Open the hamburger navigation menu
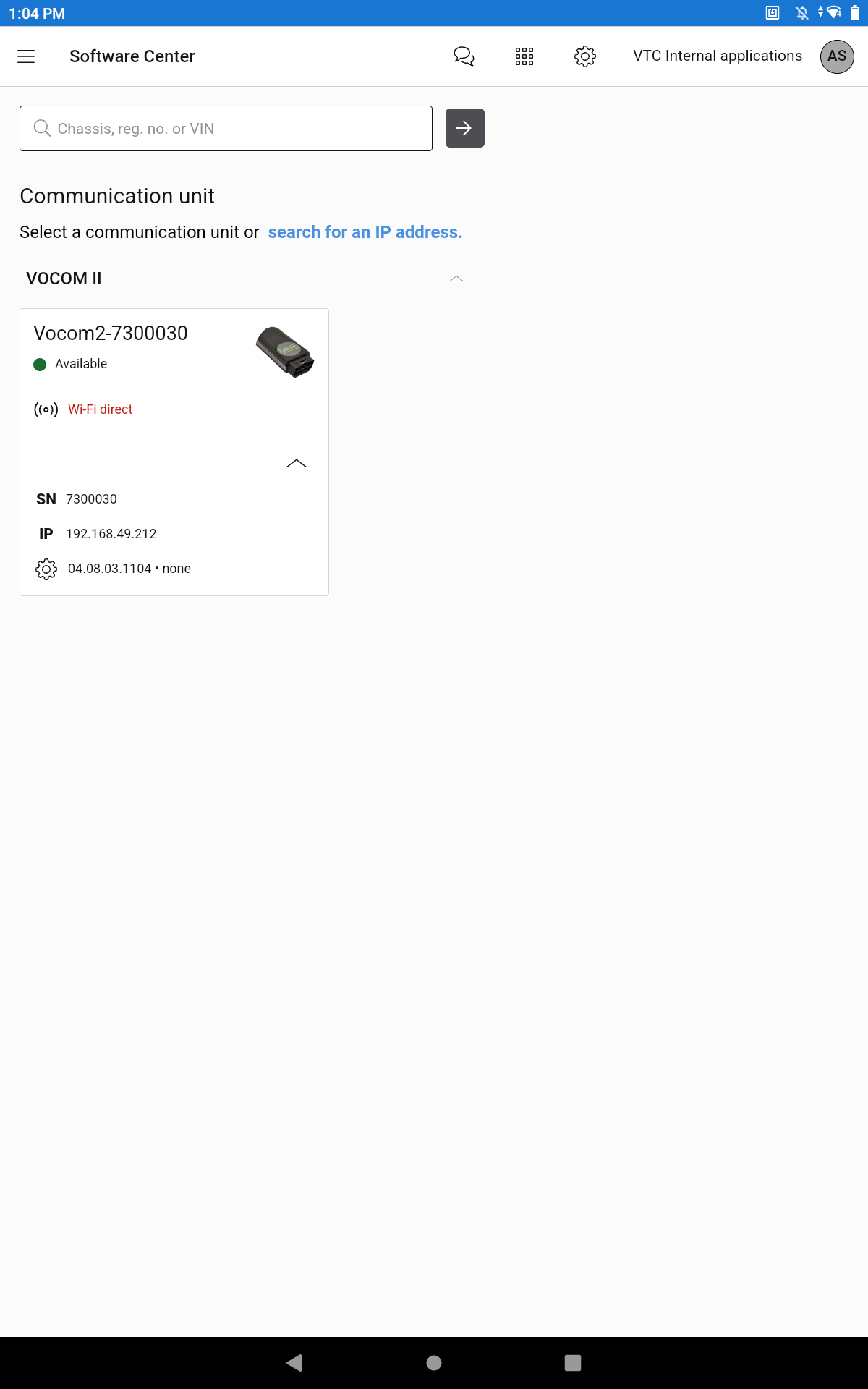Viewport: 868px width, 1389px height. coord(26,56)
